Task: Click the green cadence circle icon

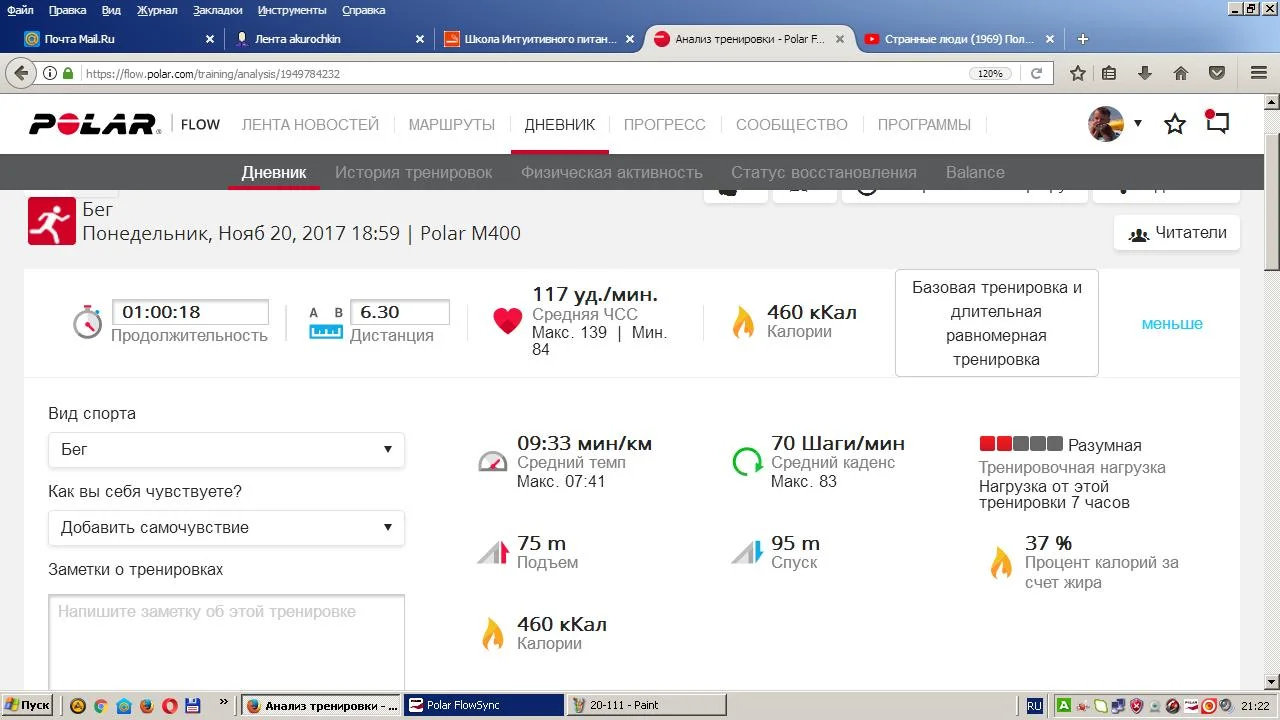Action: tap(747, 461)
